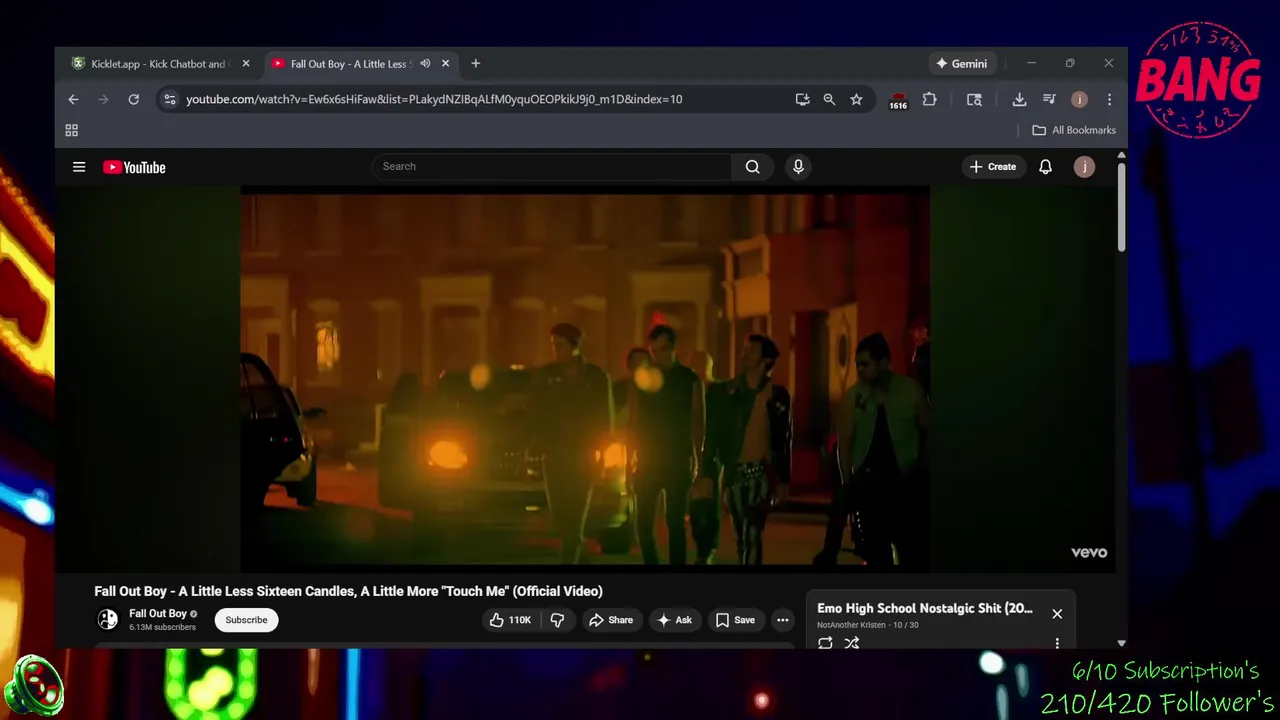Start a voice search with the microphone
The height and width of the screenshot is (720, 1280).
coord(798,167)
